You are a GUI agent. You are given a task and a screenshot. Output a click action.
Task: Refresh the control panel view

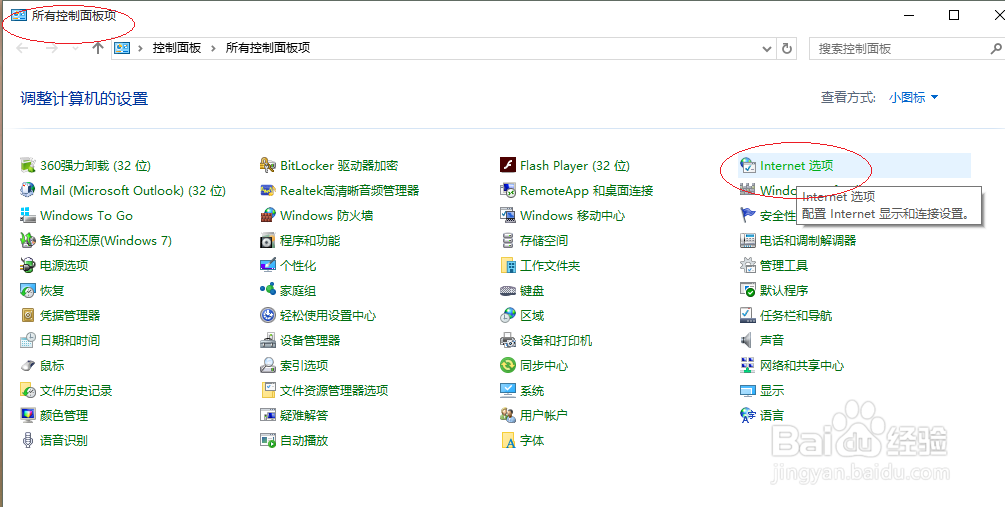pos(788,49)
